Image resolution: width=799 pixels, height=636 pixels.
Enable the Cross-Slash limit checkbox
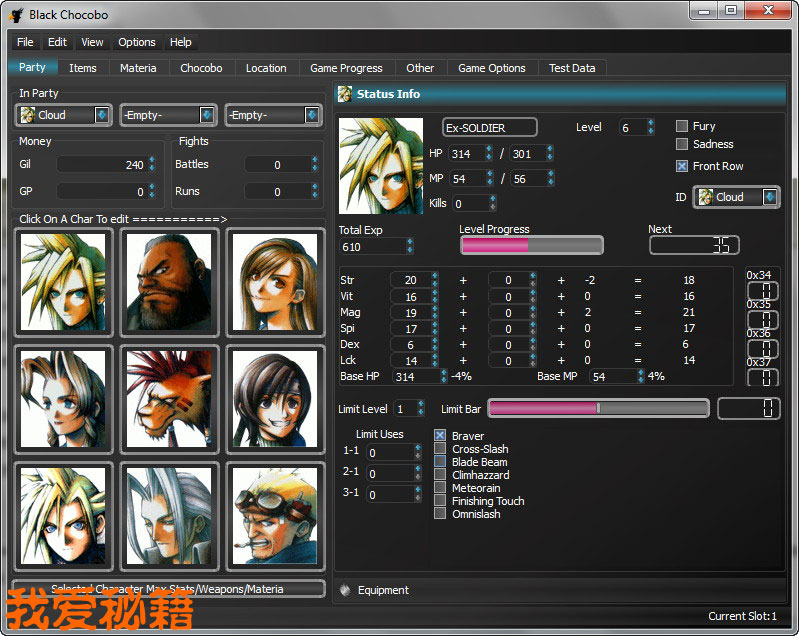tap(440, 449)
